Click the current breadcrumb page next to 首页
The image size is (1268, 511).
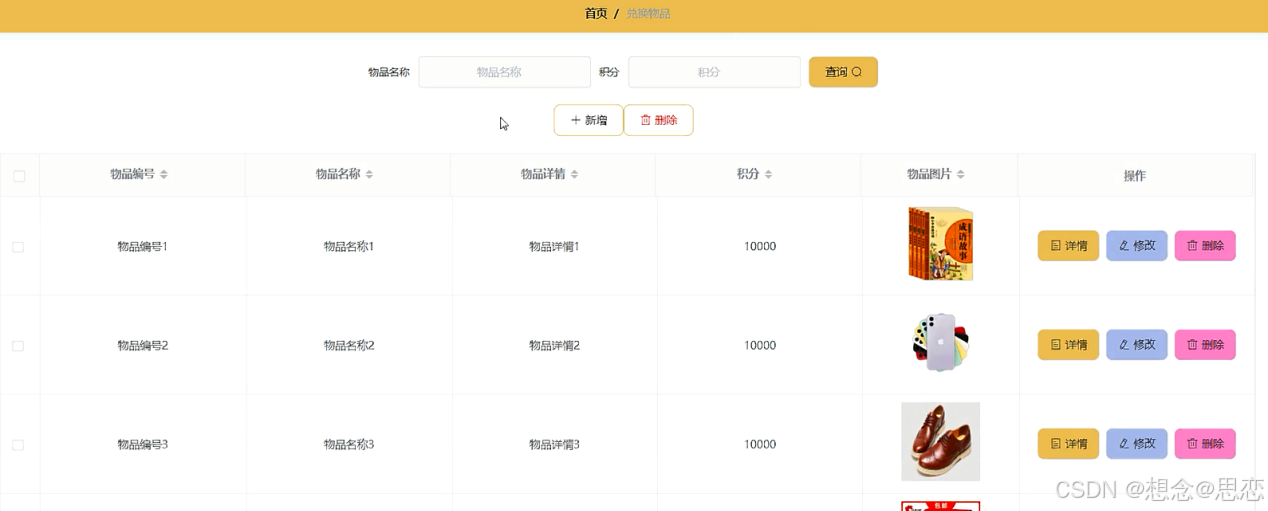coord(648,13)
